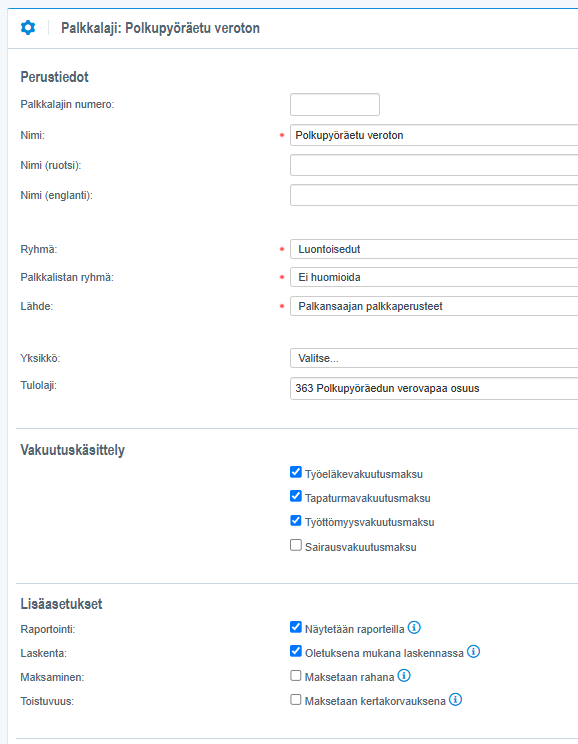Open info icon next to Maksetaan kertakorvauksena
578x744 pixels.
[455, 700]
